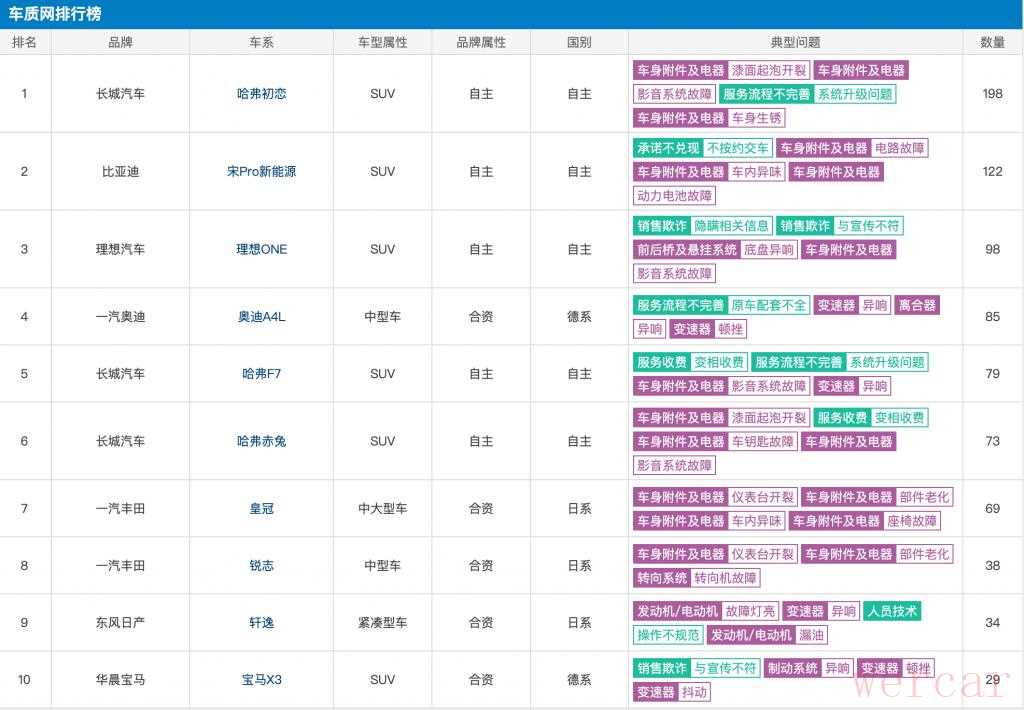This screenshot has height=710, width=1024.
Task: Click the 宋Pro新能源 series link
Action: pos(261,172)
